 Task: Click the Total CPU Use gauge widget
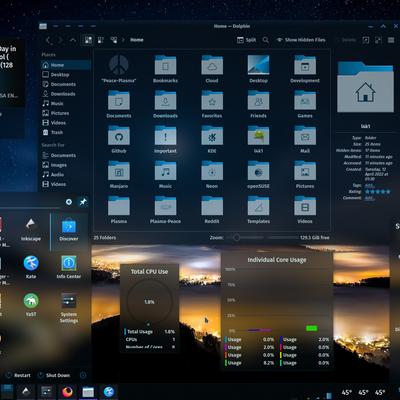click(149, 301)
